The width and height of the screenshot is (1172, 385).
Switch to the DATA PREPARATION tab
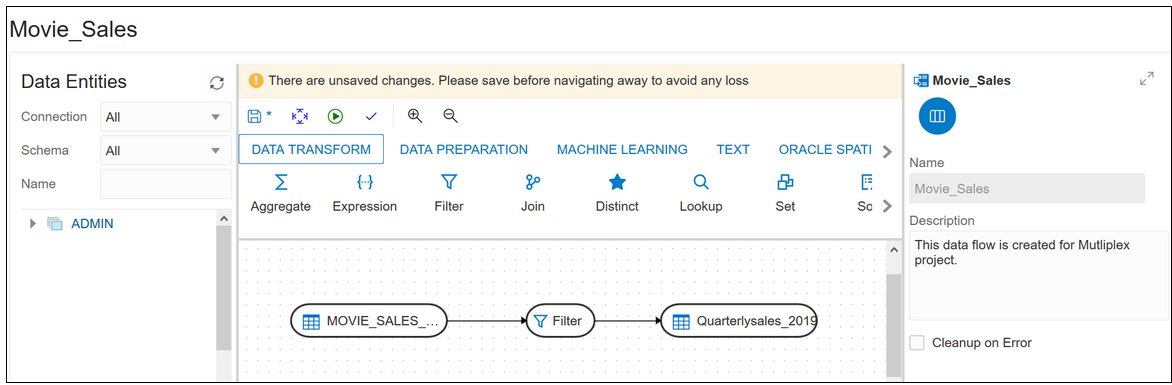[463, 150]
